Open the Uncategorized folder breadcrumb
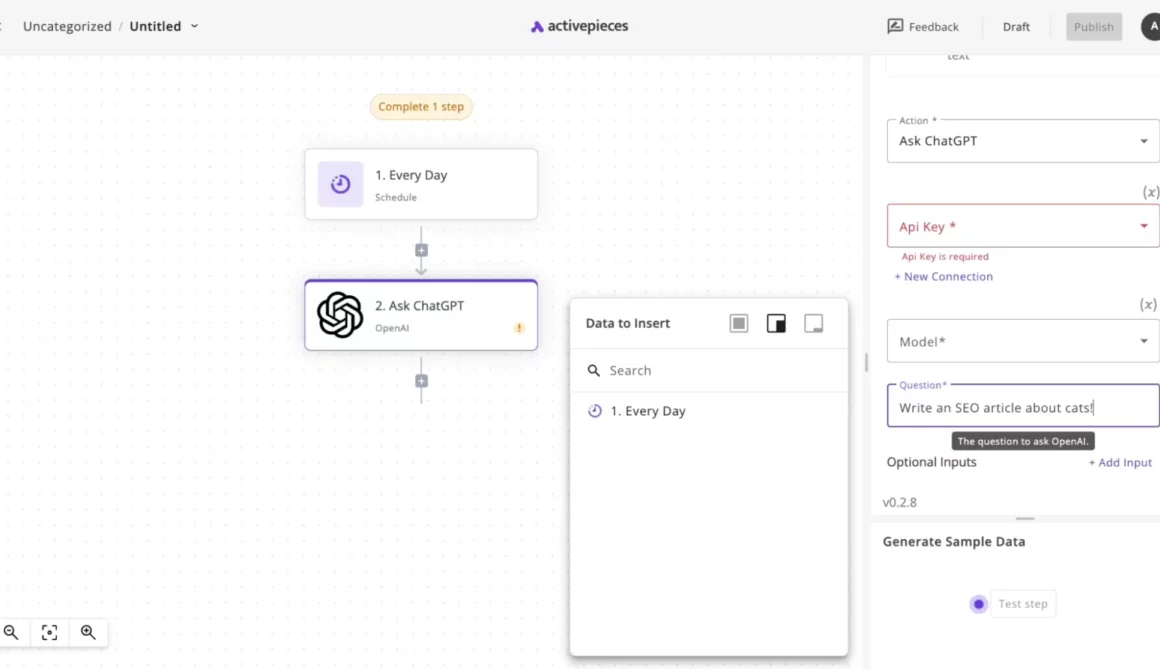 (x=67, y=26)
